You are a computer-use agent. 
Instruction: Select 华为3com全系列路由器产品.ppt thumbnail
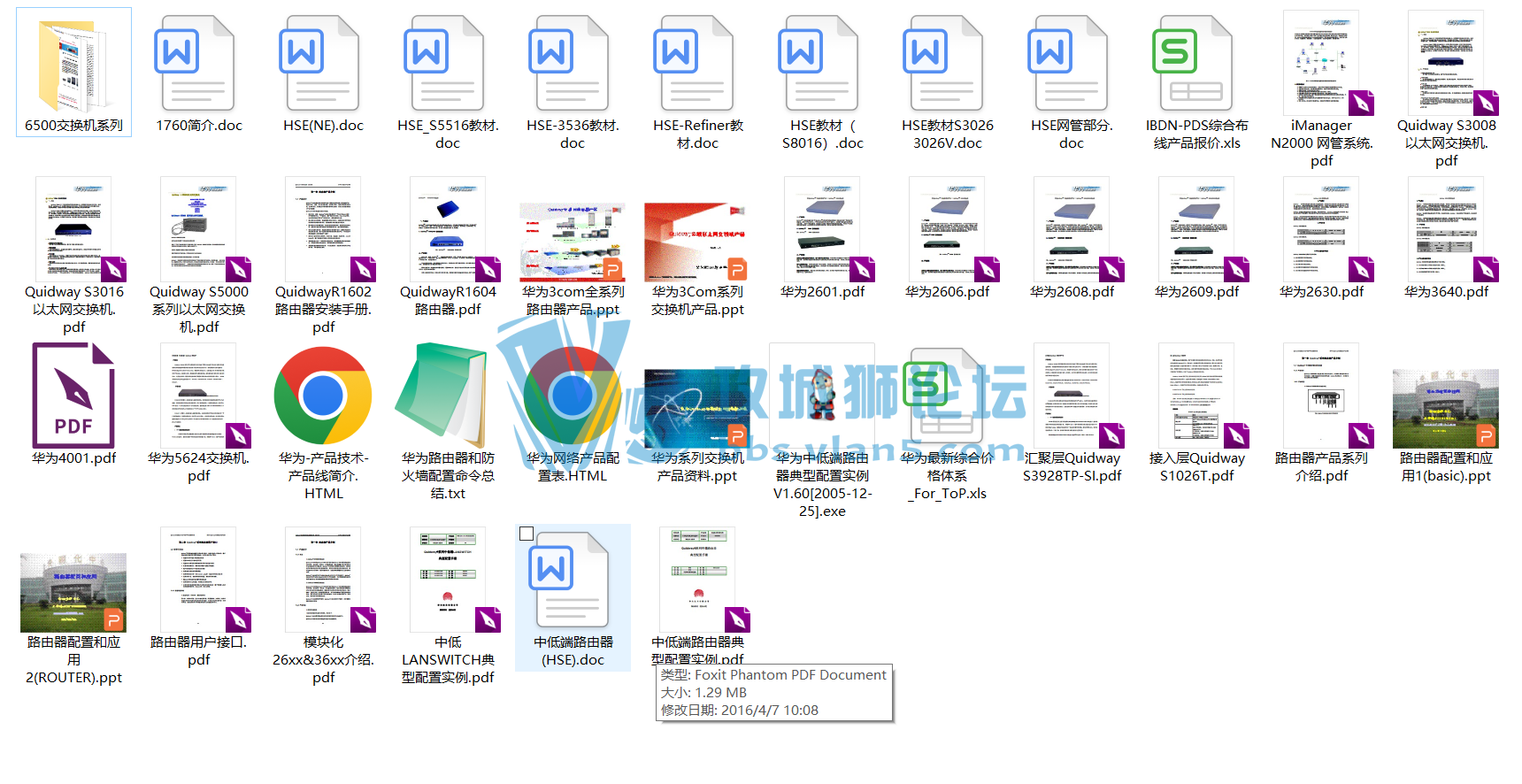click(x=573, y=242)
